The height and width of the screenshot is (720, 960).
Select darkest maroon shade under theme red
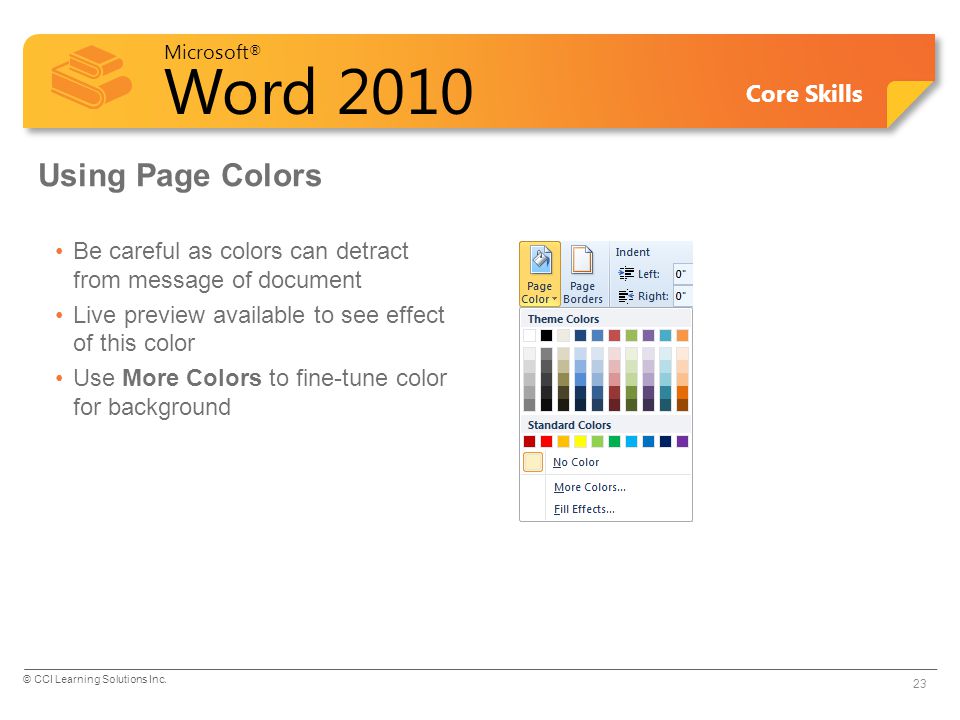click(x=614, y=405)
